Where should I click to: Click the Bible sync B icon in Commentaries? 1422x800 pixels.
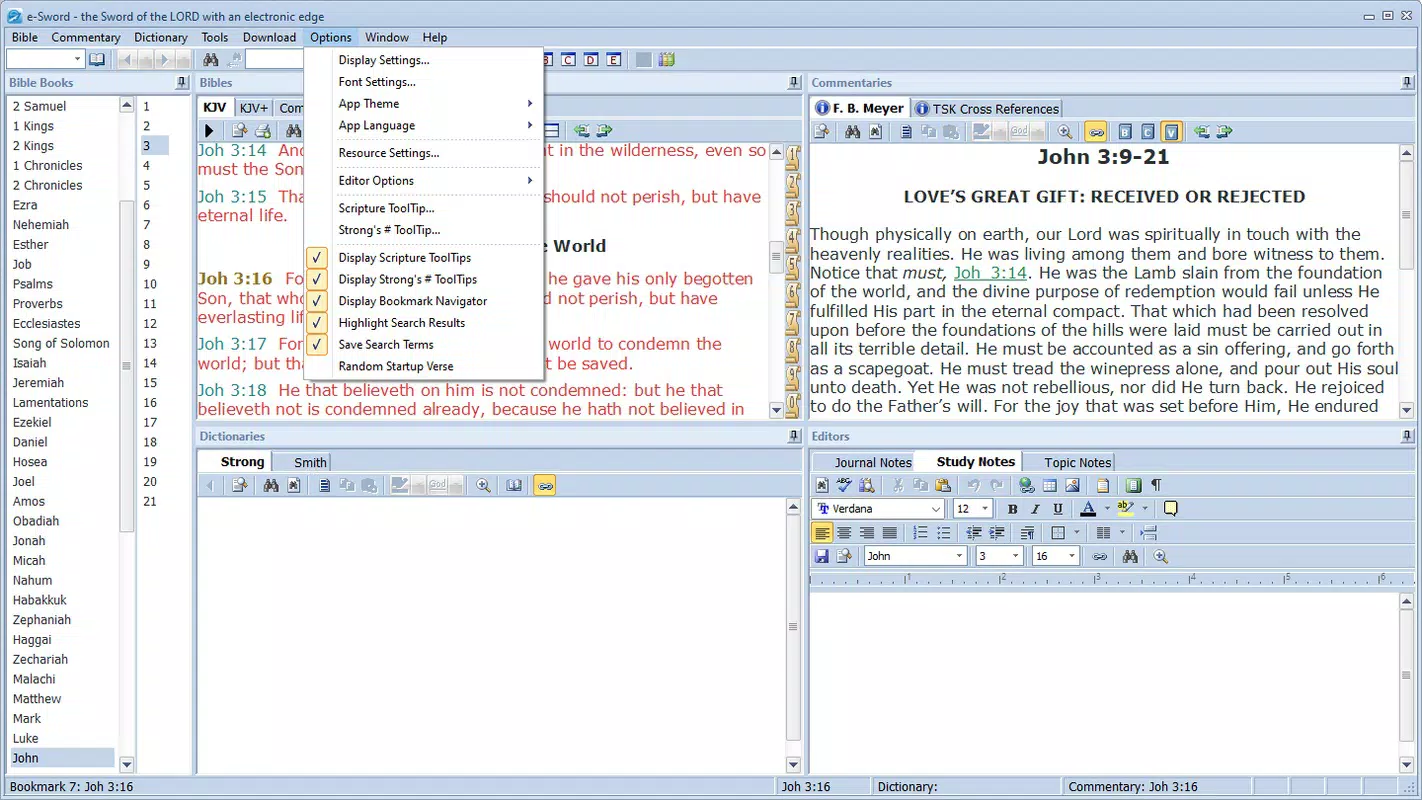[x=1125, y=131]
